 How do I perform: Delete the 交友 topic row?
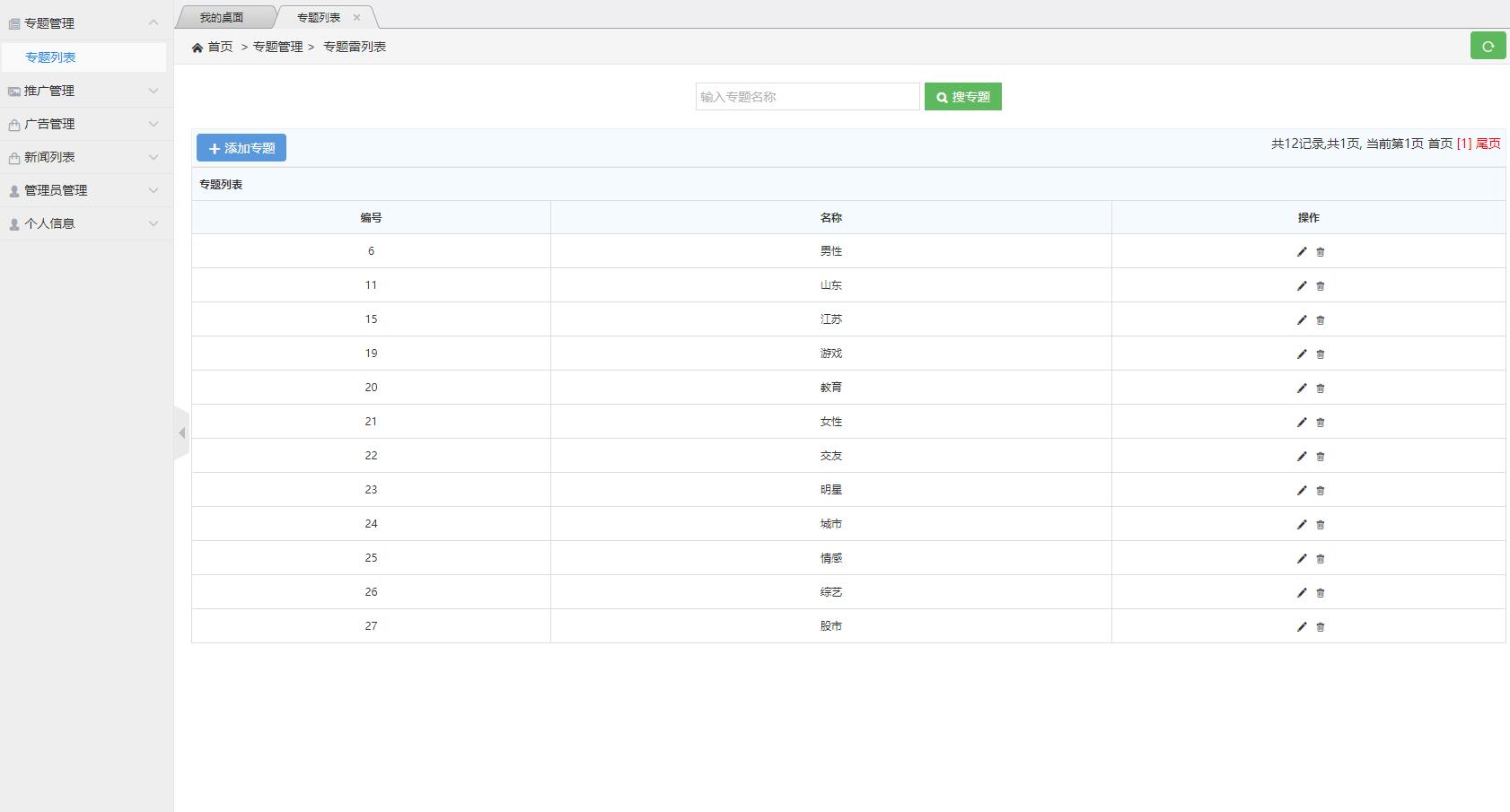tap(1320, 457)
